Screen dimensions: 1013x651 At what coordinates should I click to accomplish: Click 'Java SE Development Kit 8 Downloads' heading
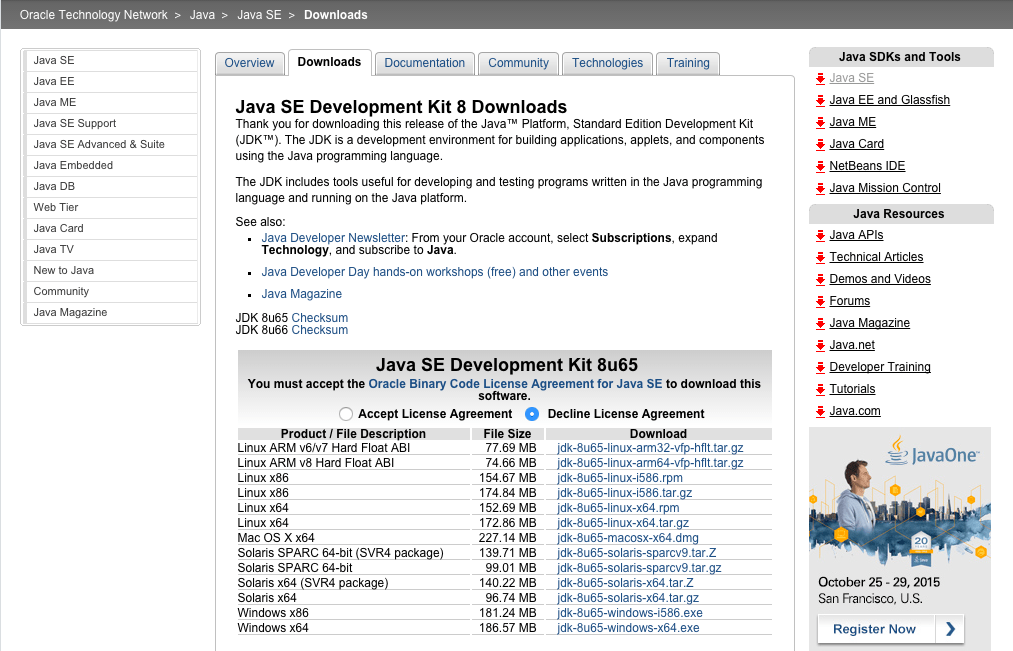(401, 107)
